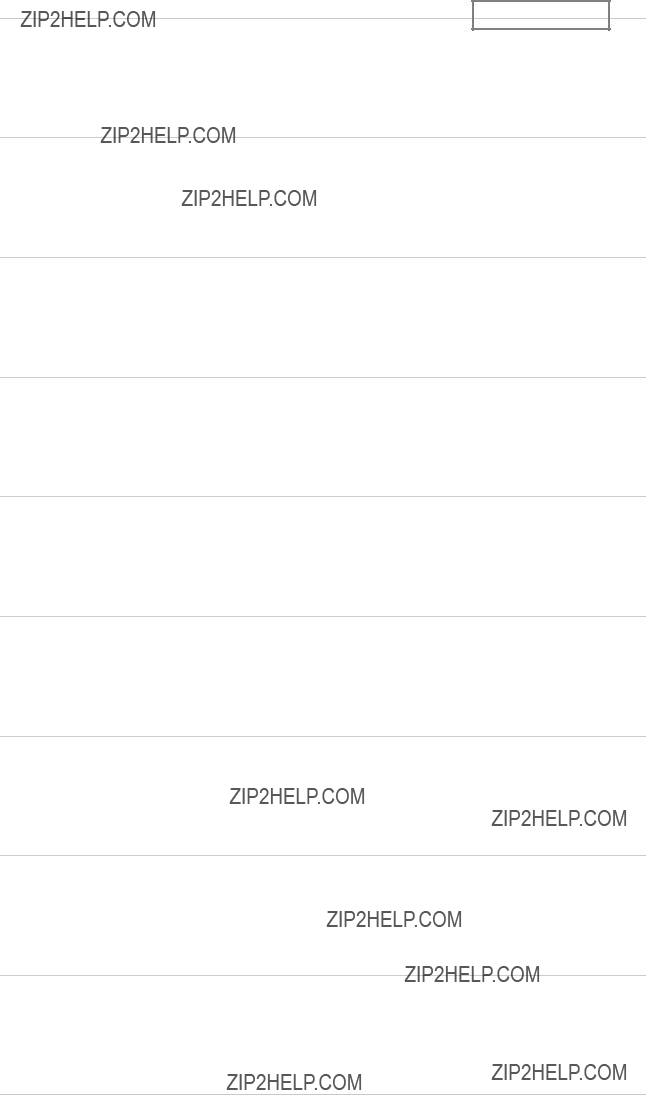Click the ZIP2HELP.COM text in the header row
The image size is (646, 1095).
(x=88, y=20)
